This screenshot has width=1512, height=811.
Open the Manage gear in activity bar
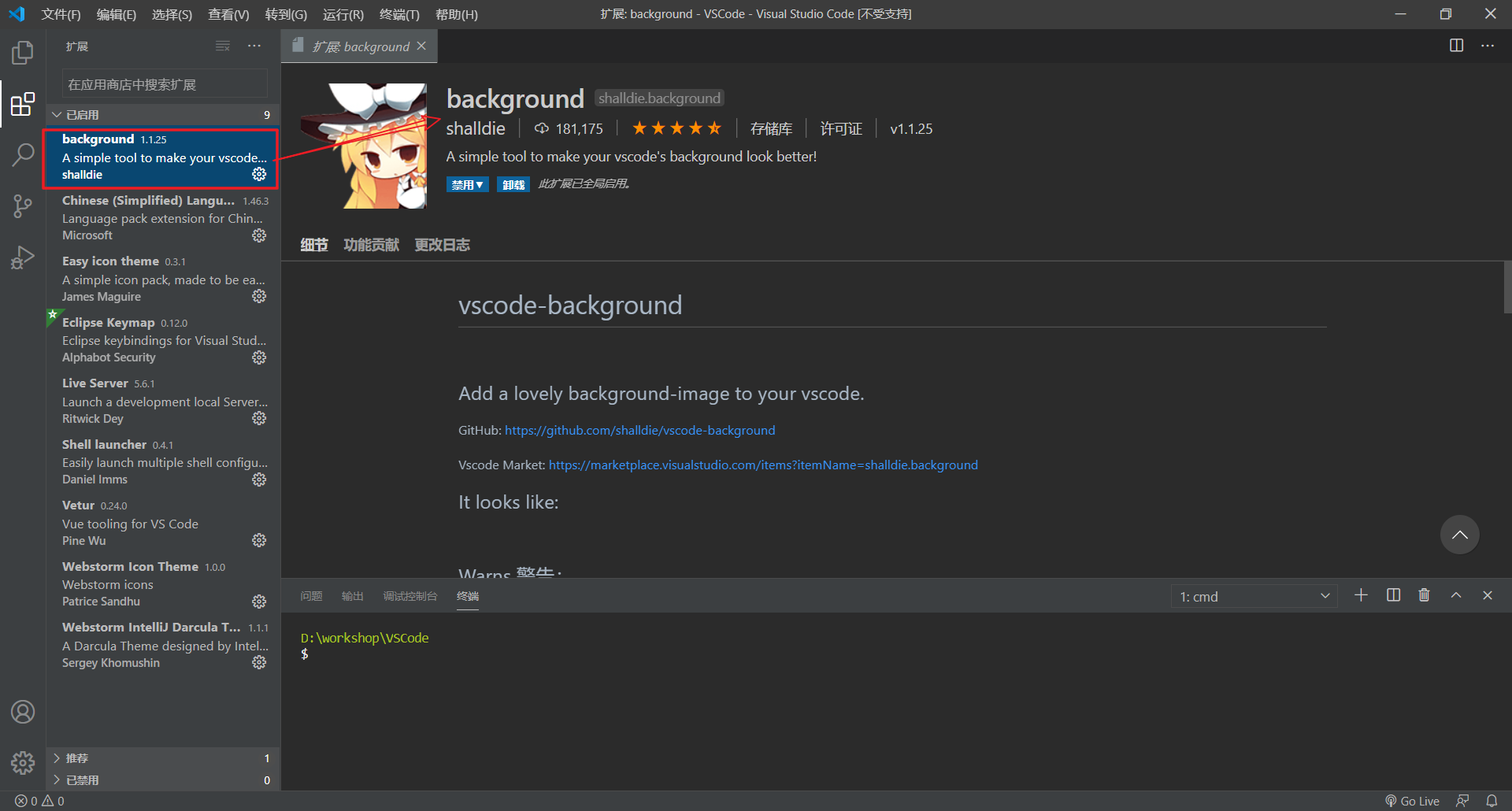point(23,762)
